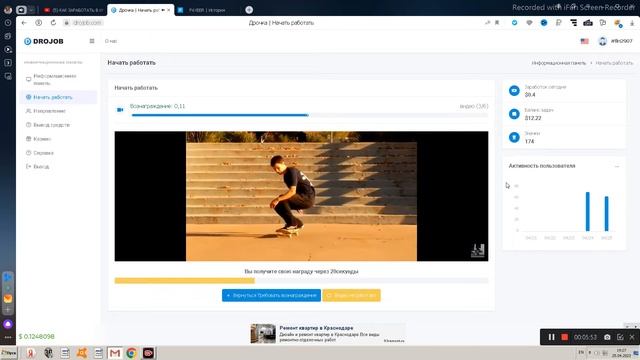Viewport: 640px width, 360px height.
Task: Click the taller bar in activity chart
Action: pyautogui.click(x=588, y=211)
